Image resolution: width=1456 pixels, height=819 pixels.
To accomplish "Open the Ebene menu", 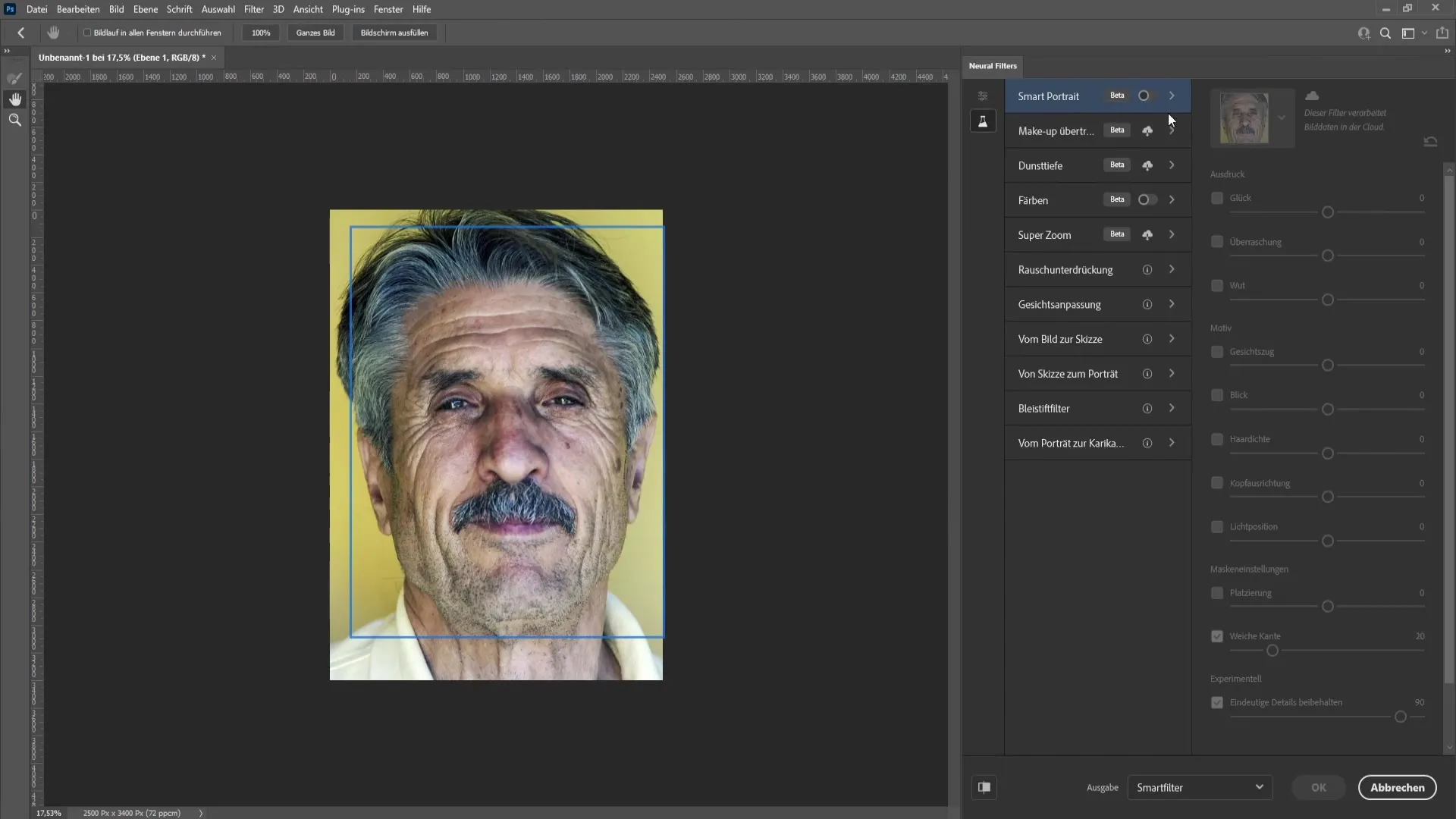I will pos(146,9).
